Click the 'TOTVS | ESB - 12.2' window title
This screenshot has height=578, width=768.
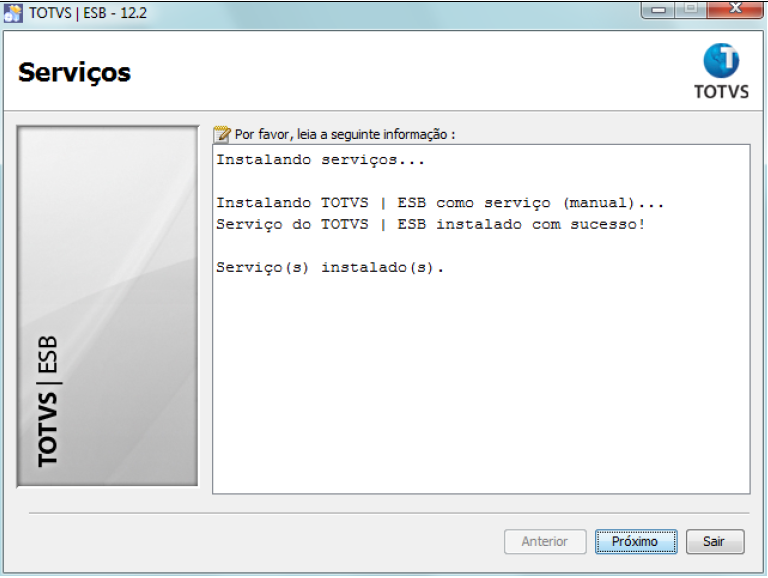coord(88,13)
